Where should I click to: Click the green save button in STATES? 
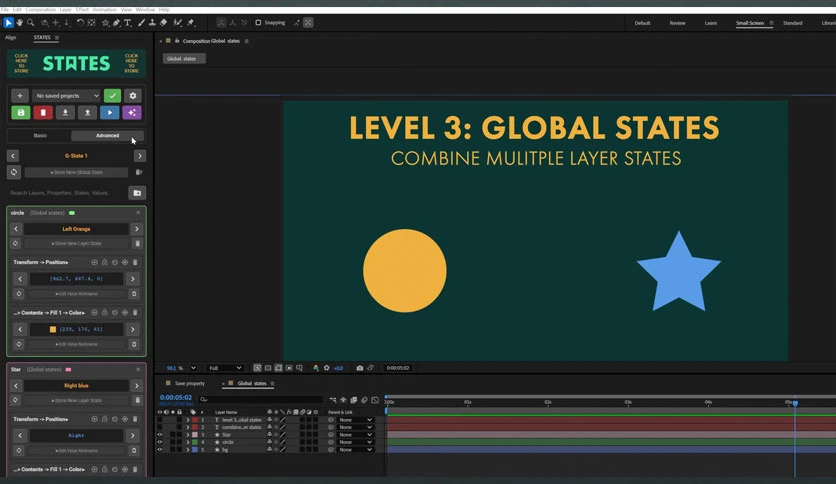21,112
